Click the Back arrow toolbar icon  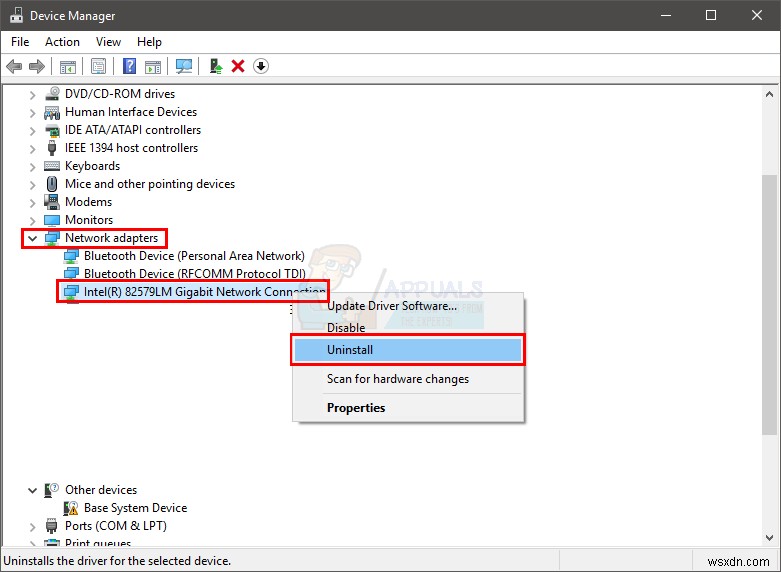point(14,66)
